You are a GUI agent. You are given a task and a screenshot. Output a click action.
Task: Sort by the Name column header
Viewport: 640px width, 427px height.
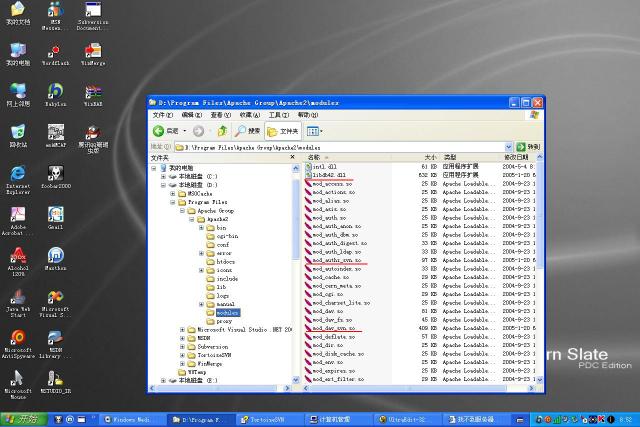pos(347,157)
